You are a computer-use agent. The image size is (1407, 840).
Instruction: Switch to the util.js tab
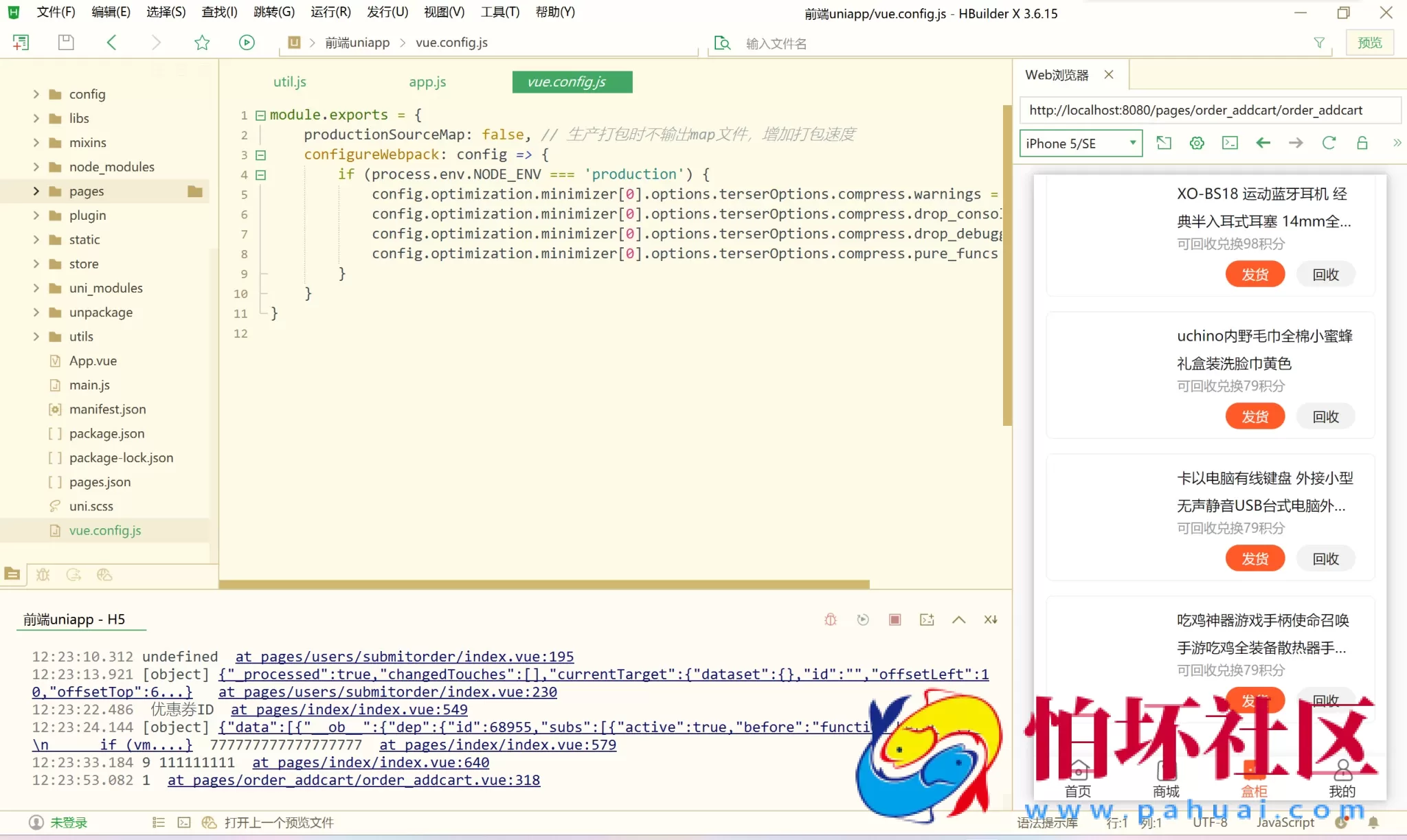tap(289, 82)
